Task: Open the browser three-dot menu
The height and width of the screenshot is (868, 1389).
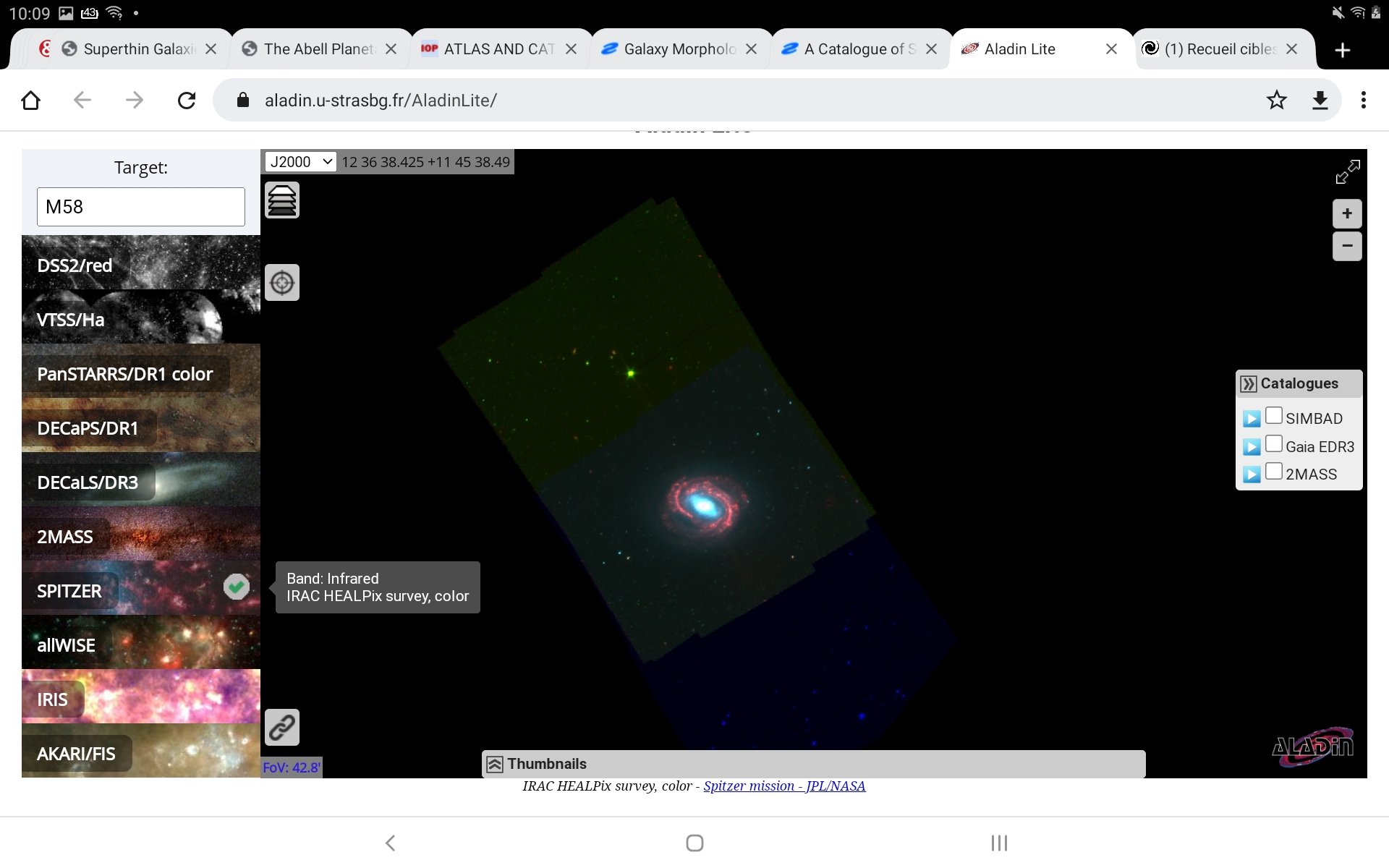Action: click(1364, 100)
